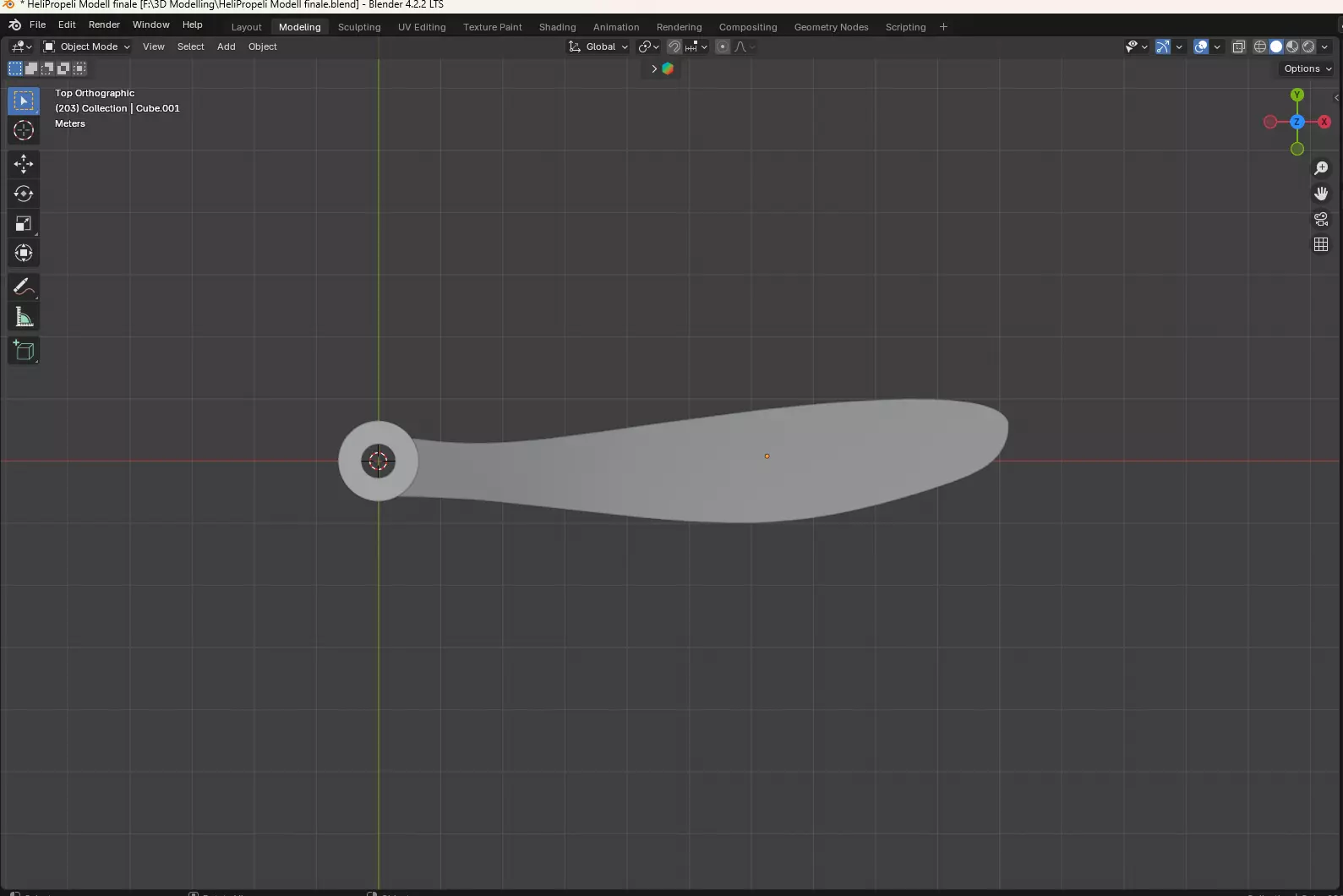Open the proportional falloff dropdown
Image resolution: width=1343 pixels, height=896 pixels.
click(745, 46)
